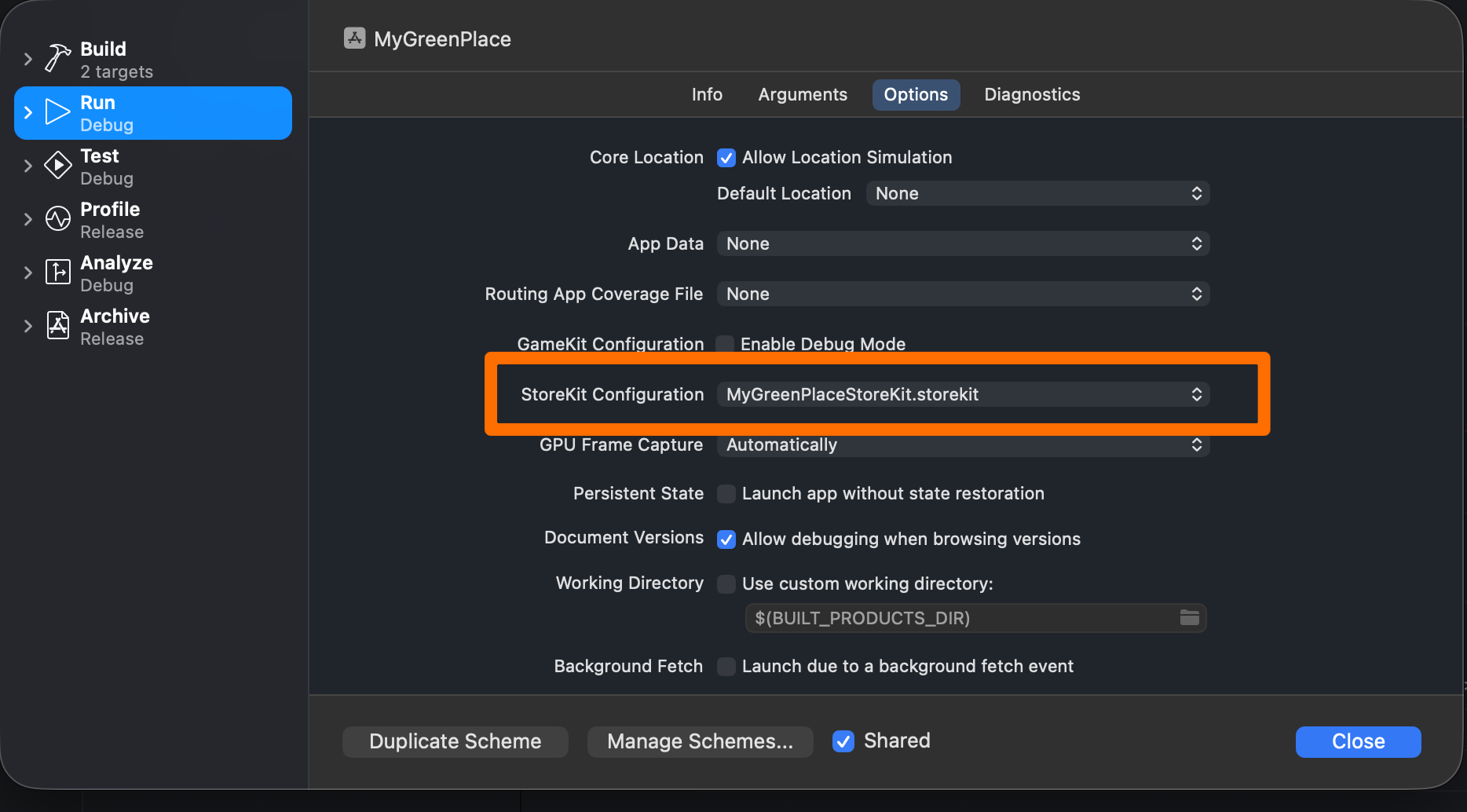The image size is (1467, 812).
Task: Click the BUILT_PRODUCTS_DIR directory field
Action: click(x=942, y=618)
